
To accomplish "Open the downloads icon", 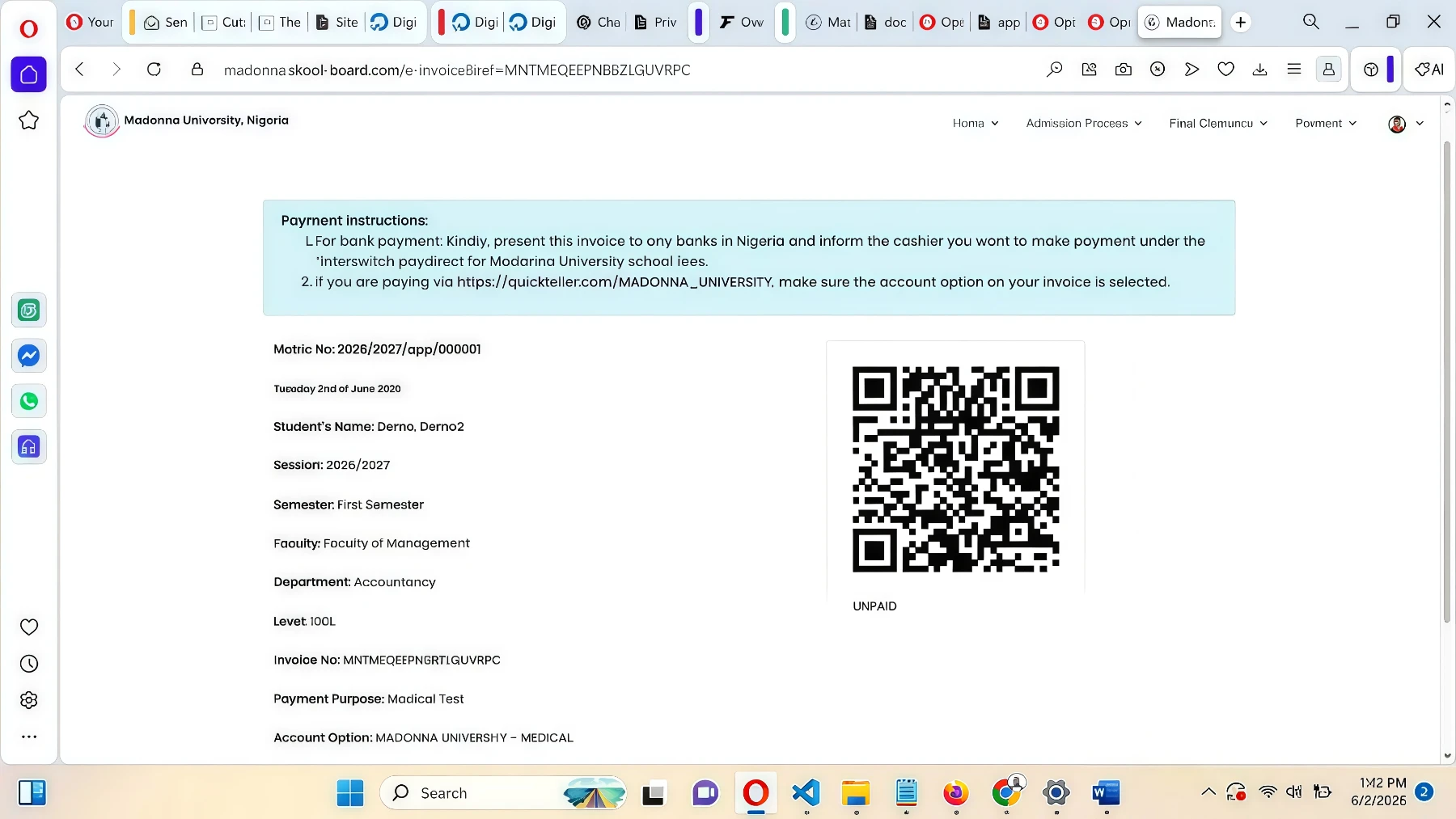I will coord(1259,70).
